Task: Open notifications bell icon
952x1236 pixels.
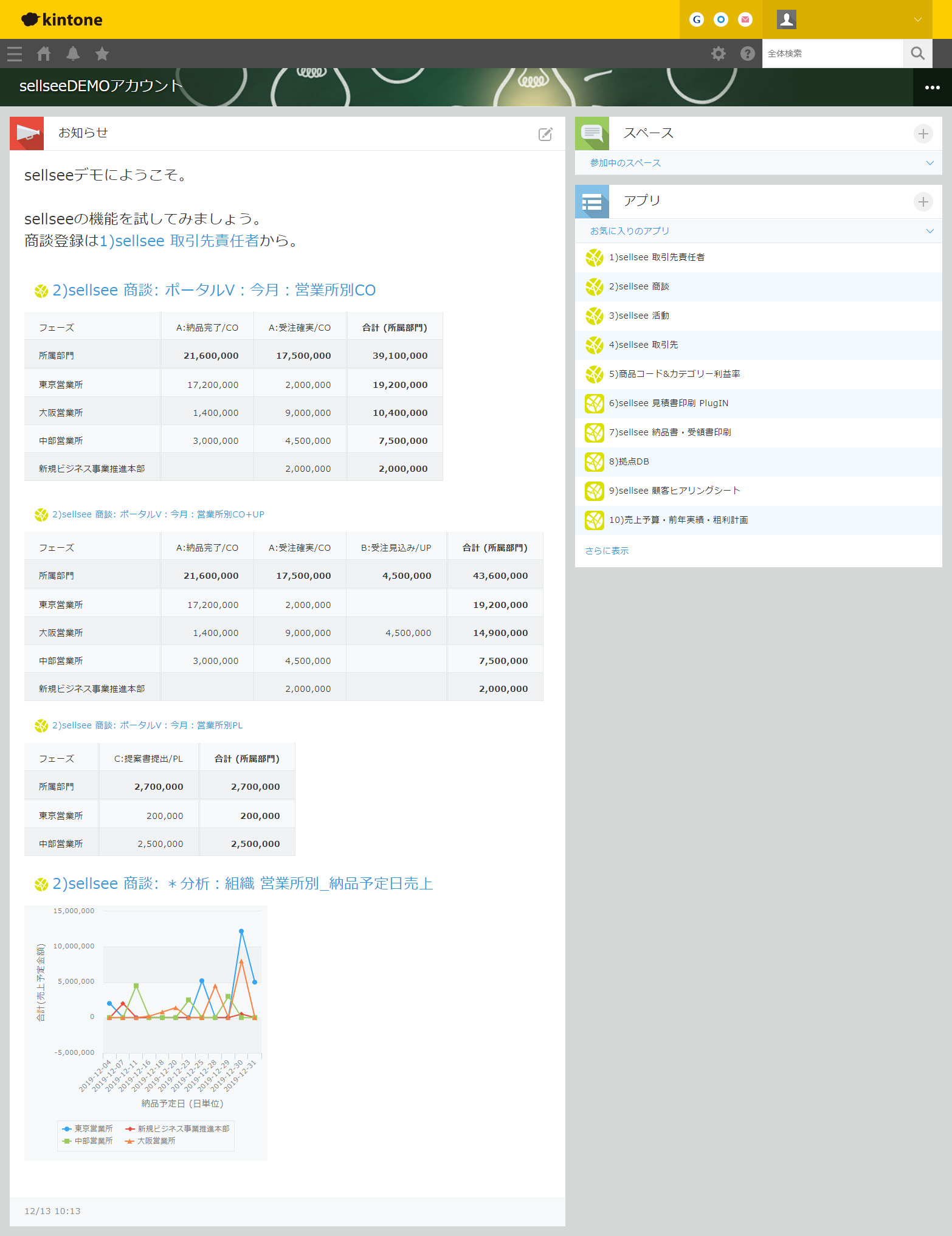Action: tap(73, 54)
